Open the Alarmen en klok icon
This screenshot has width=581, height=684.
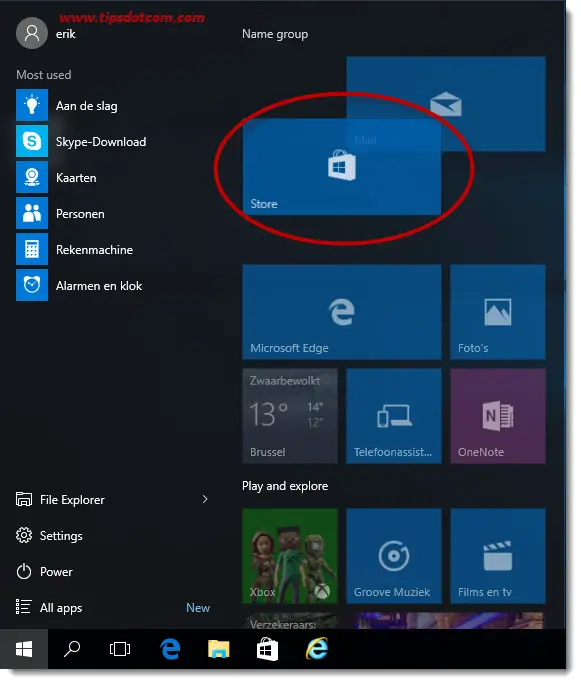[x=32, y=285]
